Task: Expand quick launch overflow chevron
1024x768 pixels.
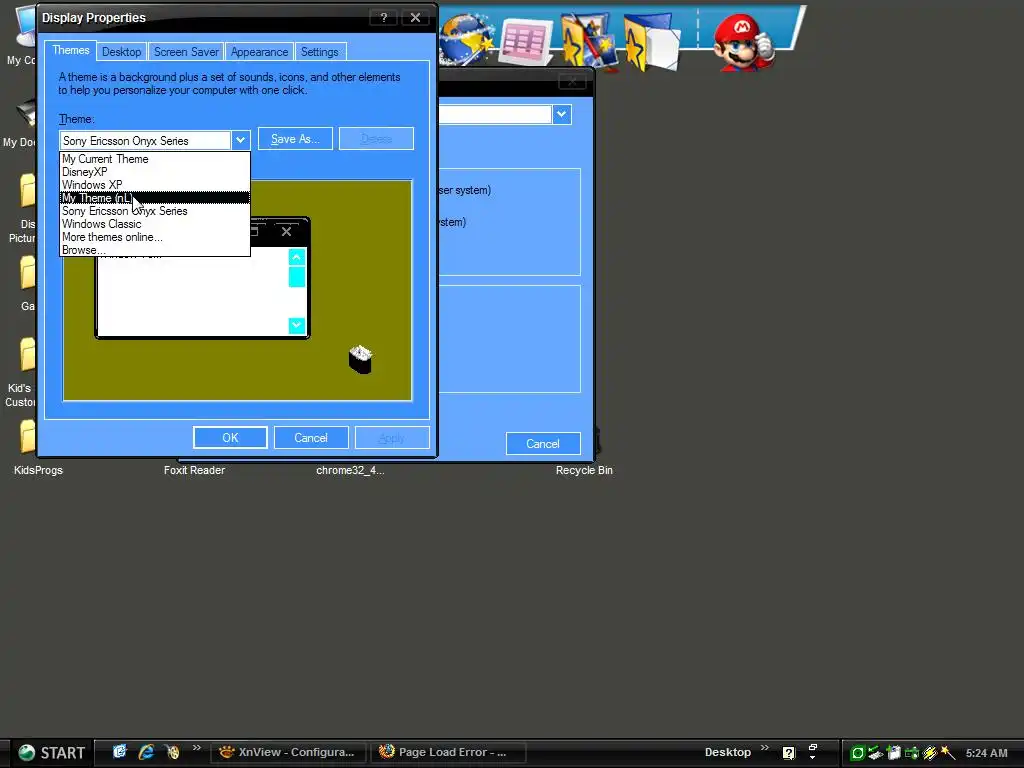Action: pos(197,748)
